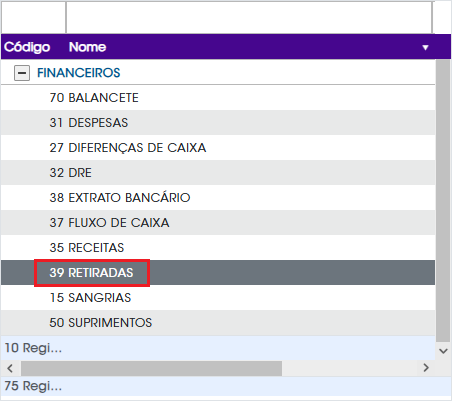
Task: Select 50 SUPRIMENTOS item
Action: (218, 322)
